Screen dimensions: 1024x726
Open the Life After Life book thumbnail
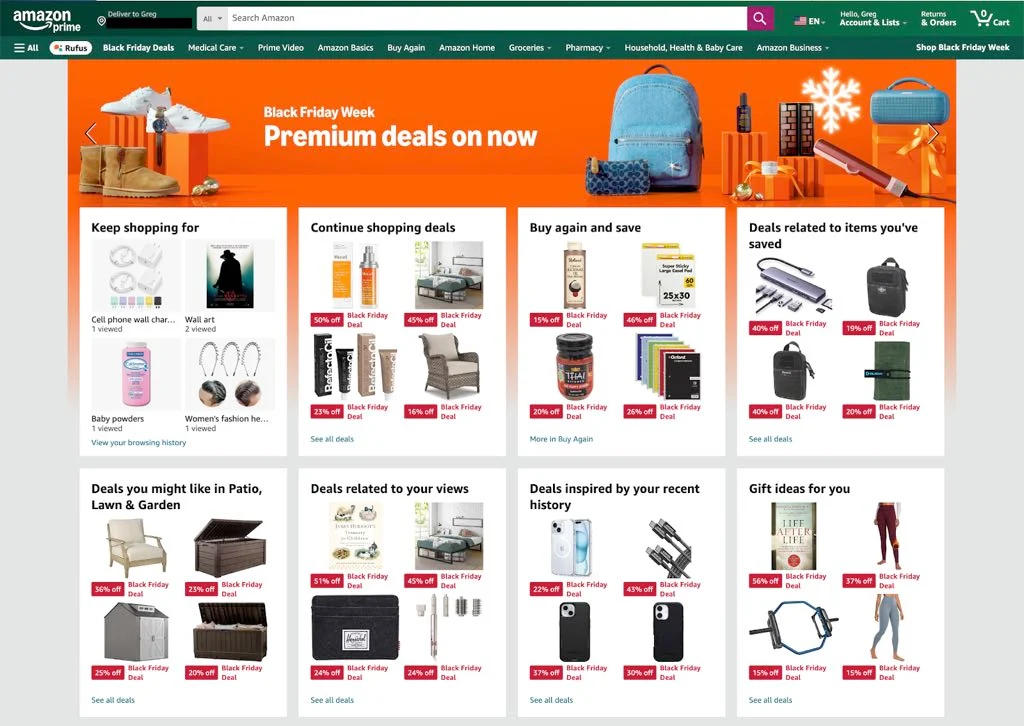(x=793, y=536)
